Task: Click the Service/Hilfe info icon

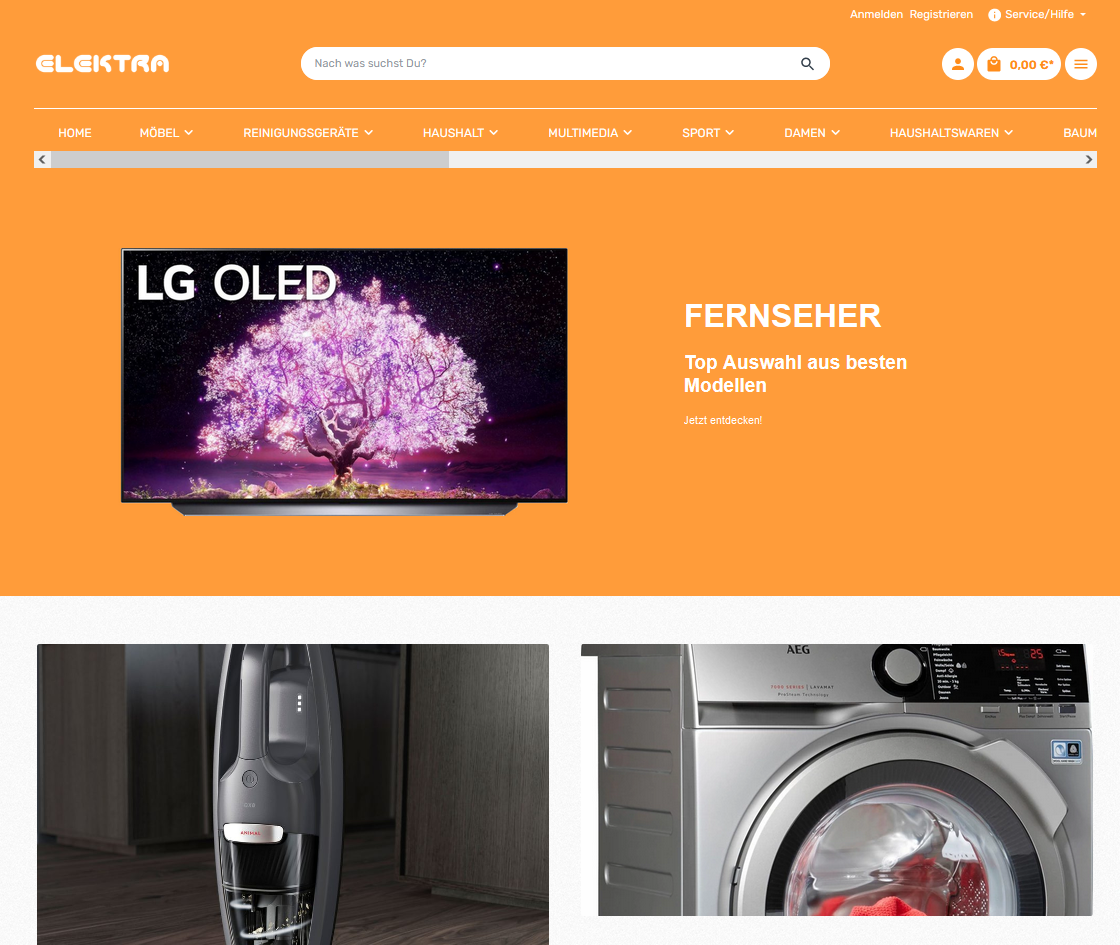Action: [994, 15]
